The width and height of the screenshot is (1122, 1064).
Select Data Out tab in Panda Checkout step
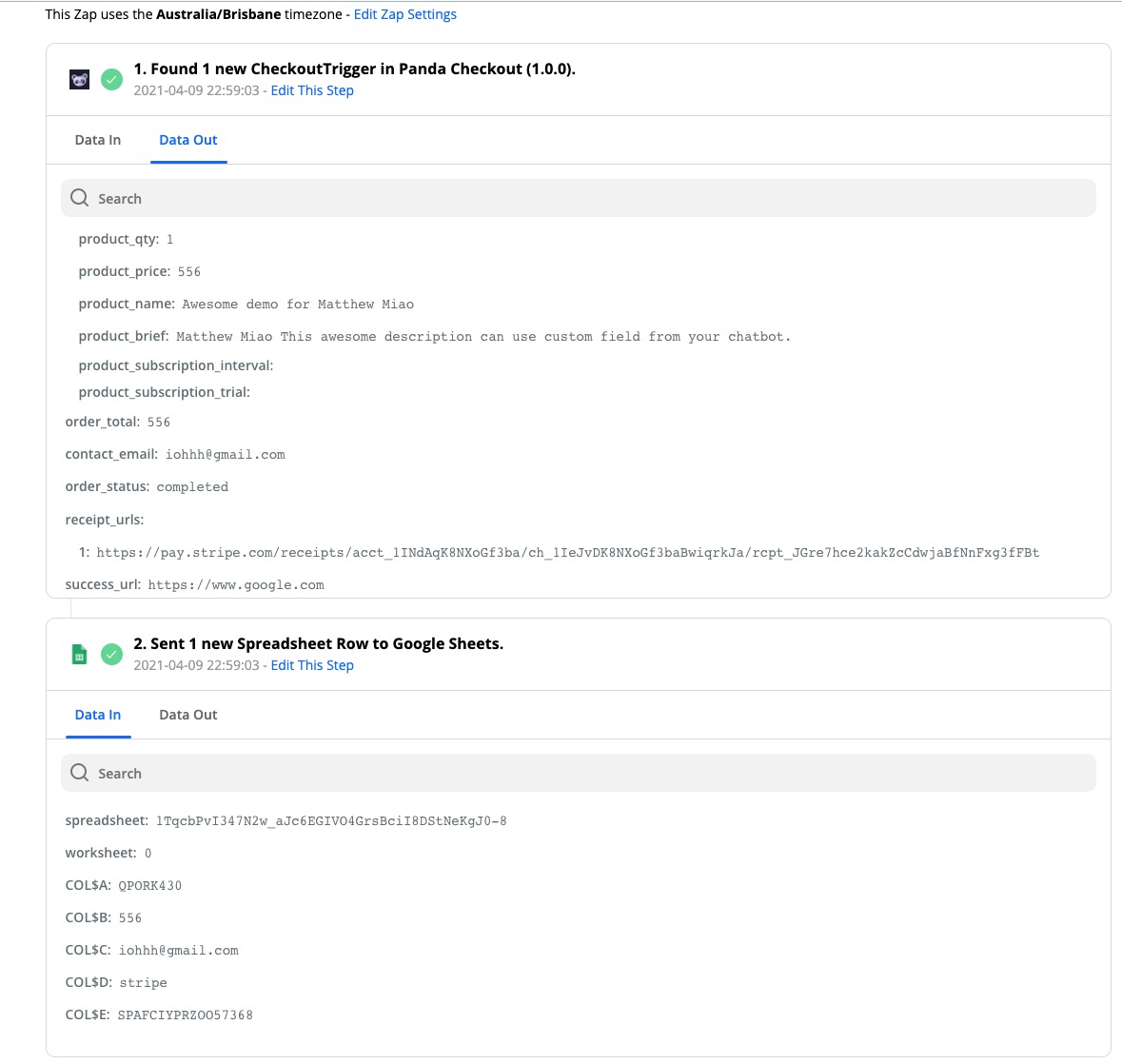pyautogui.click(x=188, y=140)
